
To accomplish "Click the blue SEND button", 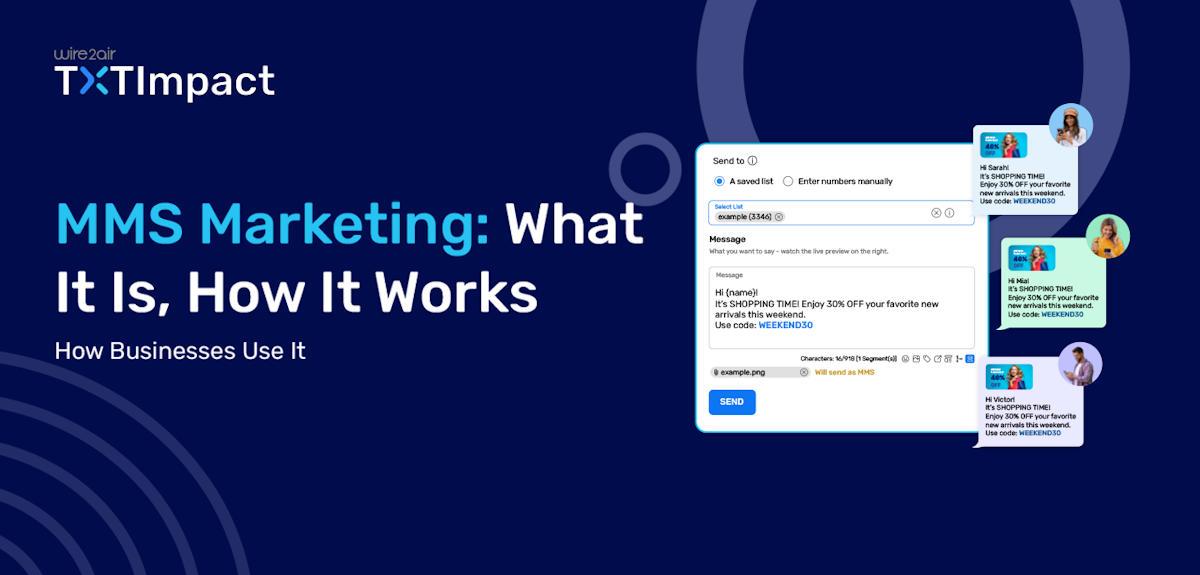I will pos(732,401).
